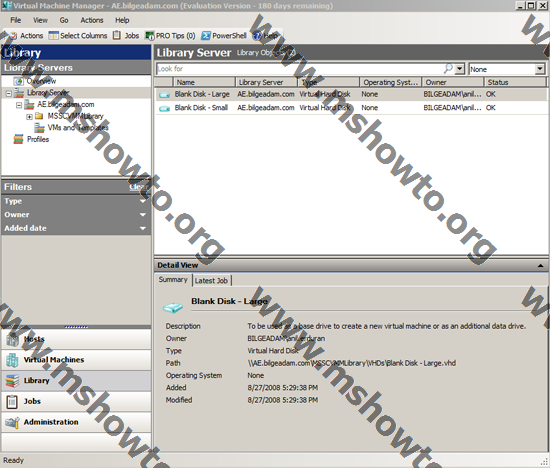This screenshot has height=468, width=550.
Task: Open the Actions menu
Action: pyautogui.click(x=92, y=20)
